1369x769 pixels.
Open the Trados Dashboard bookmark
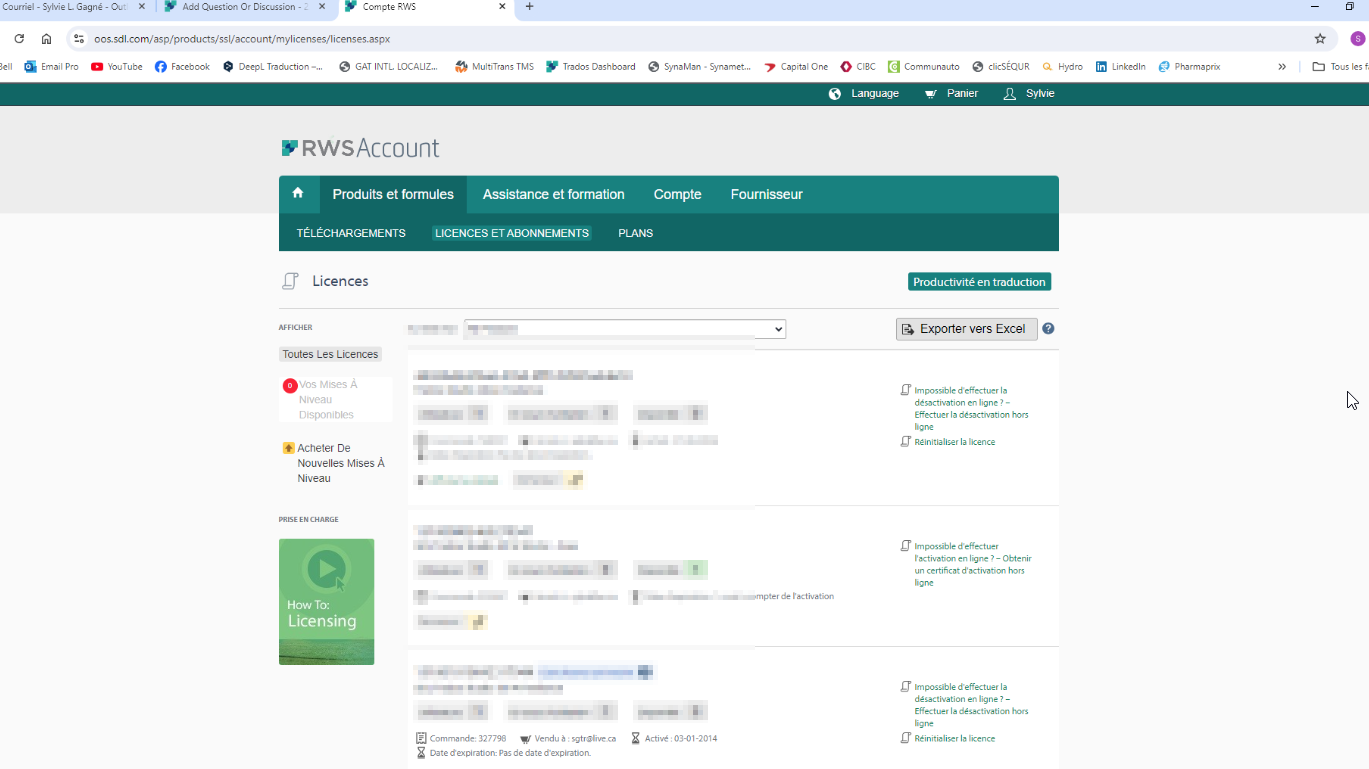pos(590,67)
